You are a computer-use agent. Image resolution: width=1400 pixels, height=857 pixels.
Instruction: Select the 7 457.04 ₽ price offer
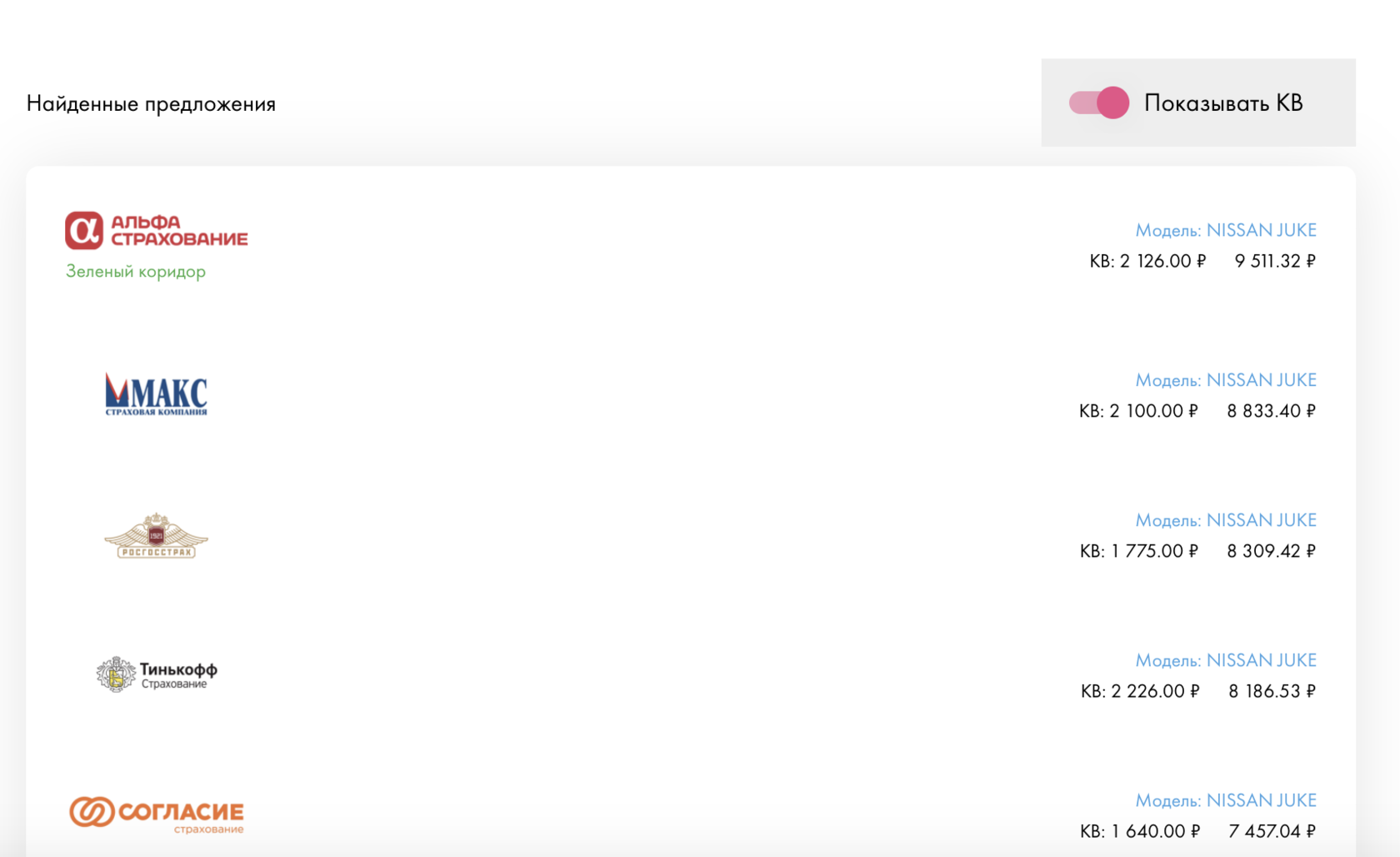pyautogui.click(x=1272, y=831)
